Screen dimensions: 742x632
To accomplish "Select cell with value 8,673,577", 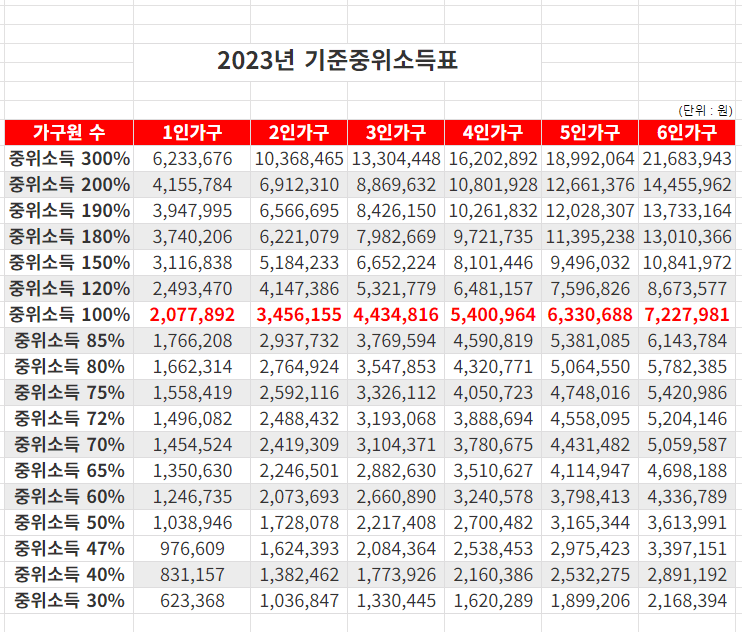I will click(x=687, y=289).
